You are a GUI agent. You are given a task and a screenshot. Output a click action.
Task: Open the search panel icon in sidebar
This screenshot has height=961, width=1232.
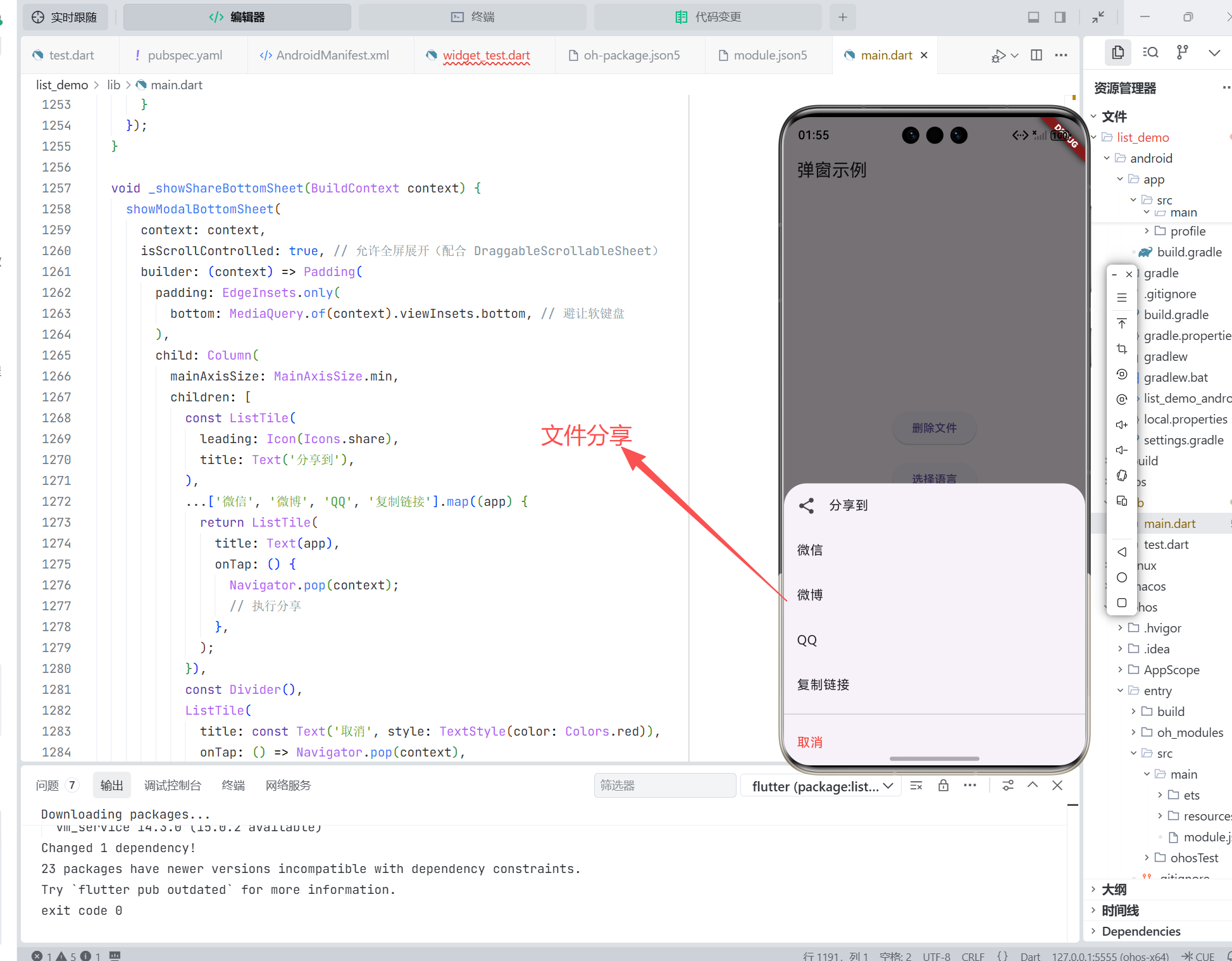[1150, 53]
